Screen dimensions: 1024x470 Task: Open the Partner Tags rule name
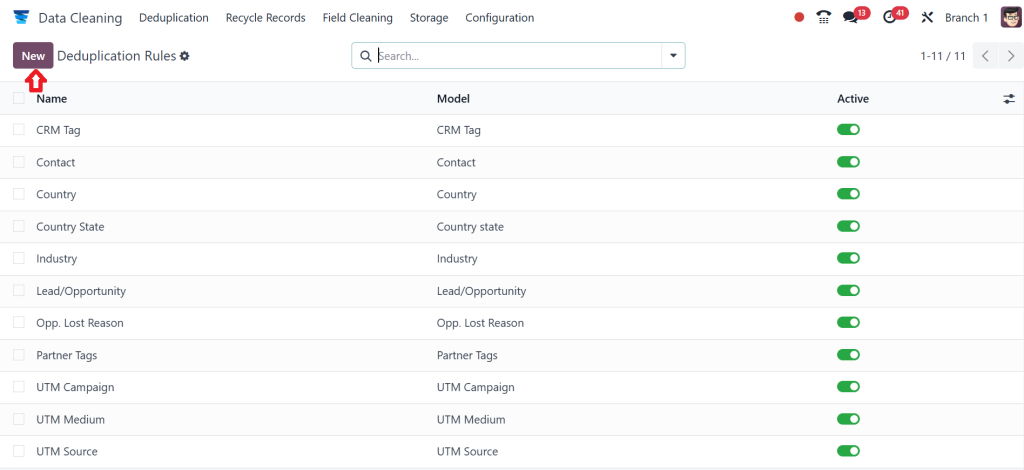pyautogui.click(x=67, y=355)
